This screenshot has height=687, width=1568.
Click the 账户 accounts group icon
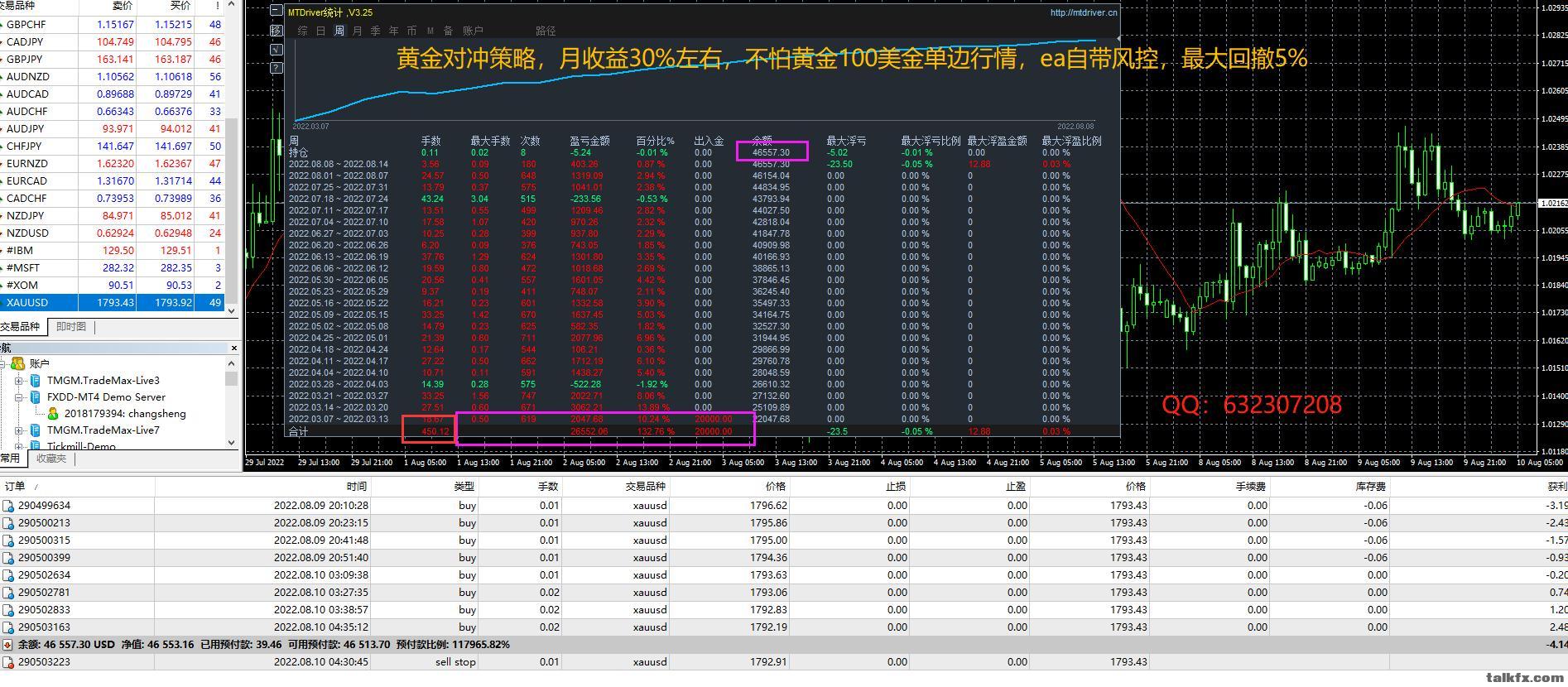pos(18,363)
